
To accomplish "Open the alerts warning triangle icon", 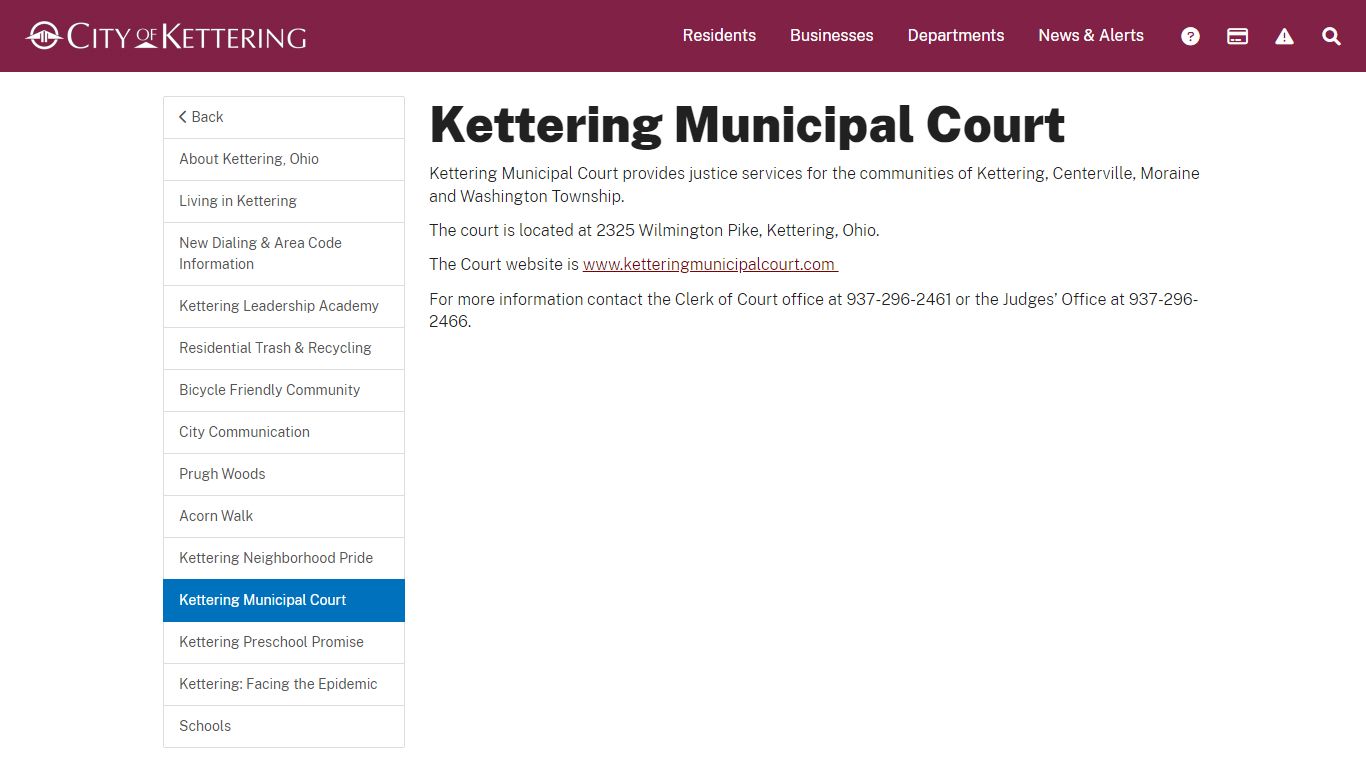I will pyautogui.click(x=1284, y=36).
